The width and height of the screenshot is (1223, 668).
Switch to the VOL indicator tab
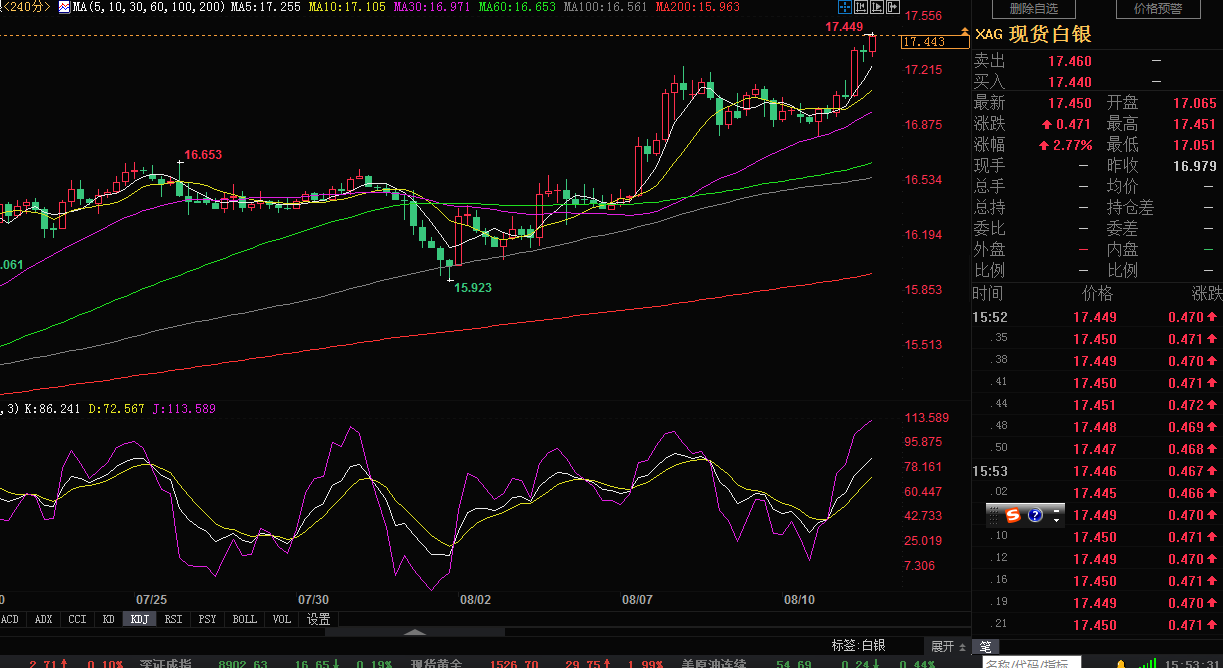click(282, 619)
